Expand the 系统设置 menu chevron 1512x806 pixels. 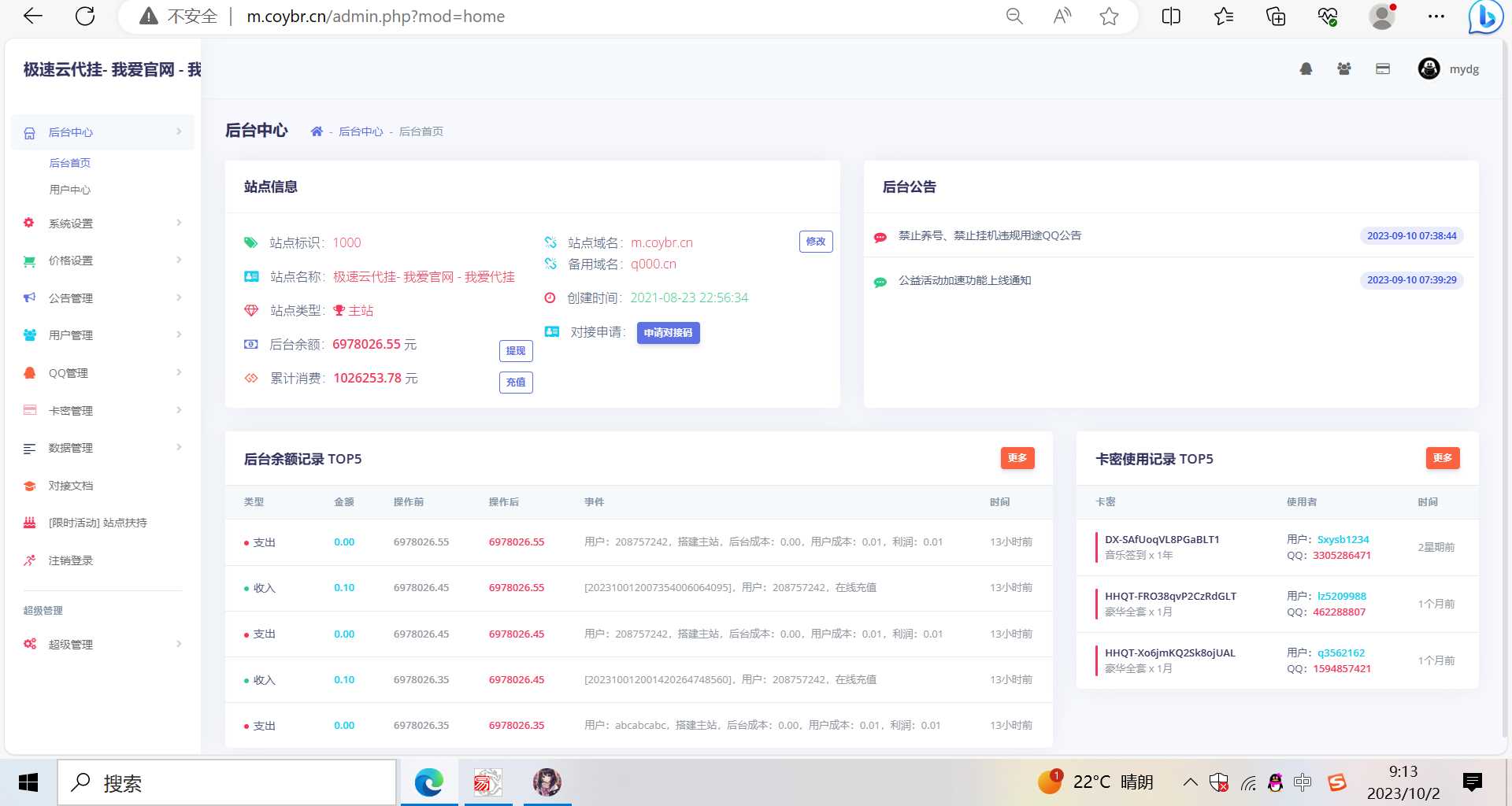pos(179,223)
